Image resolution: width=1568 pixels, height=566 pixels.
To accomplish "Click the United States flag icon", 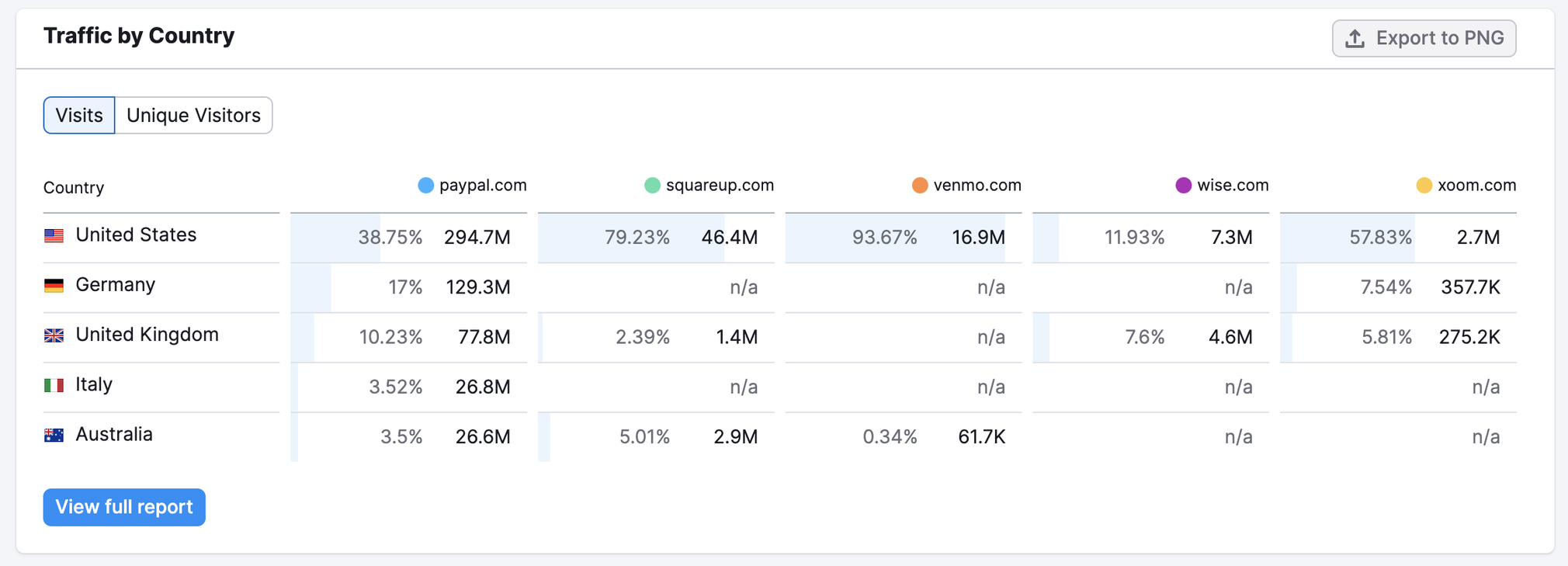I will [x=54, y=235].
